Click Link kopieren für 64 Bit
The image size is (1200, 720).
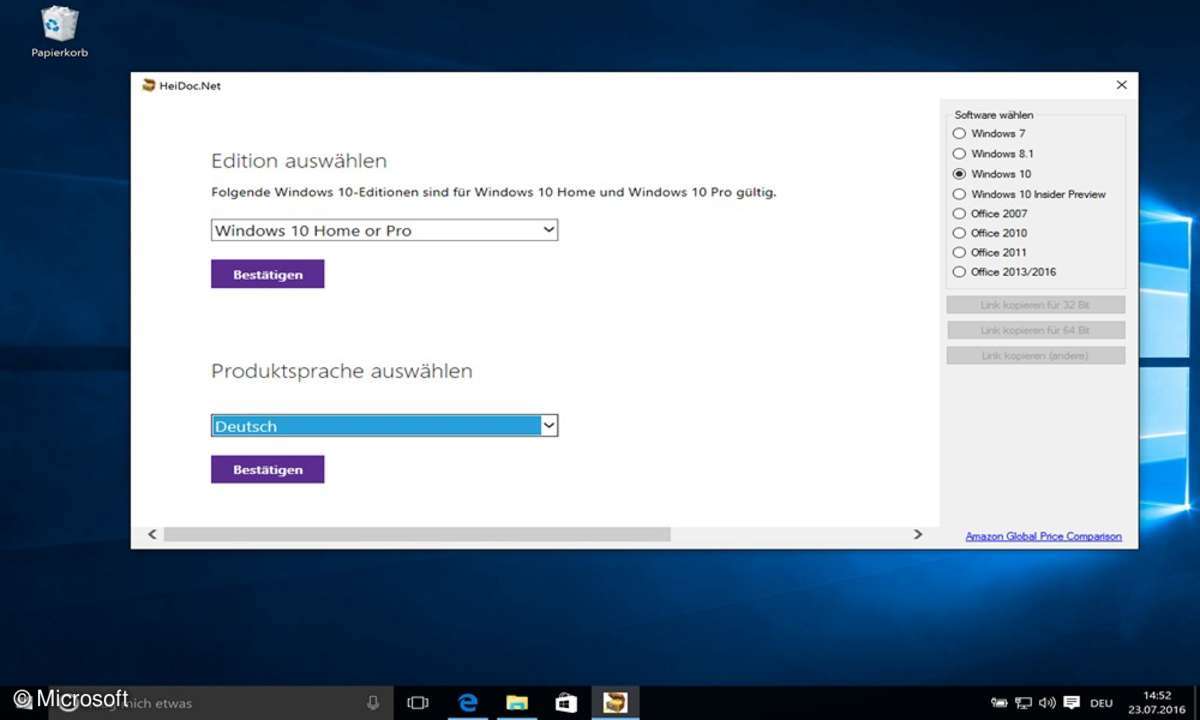(x=1036, y=330)
